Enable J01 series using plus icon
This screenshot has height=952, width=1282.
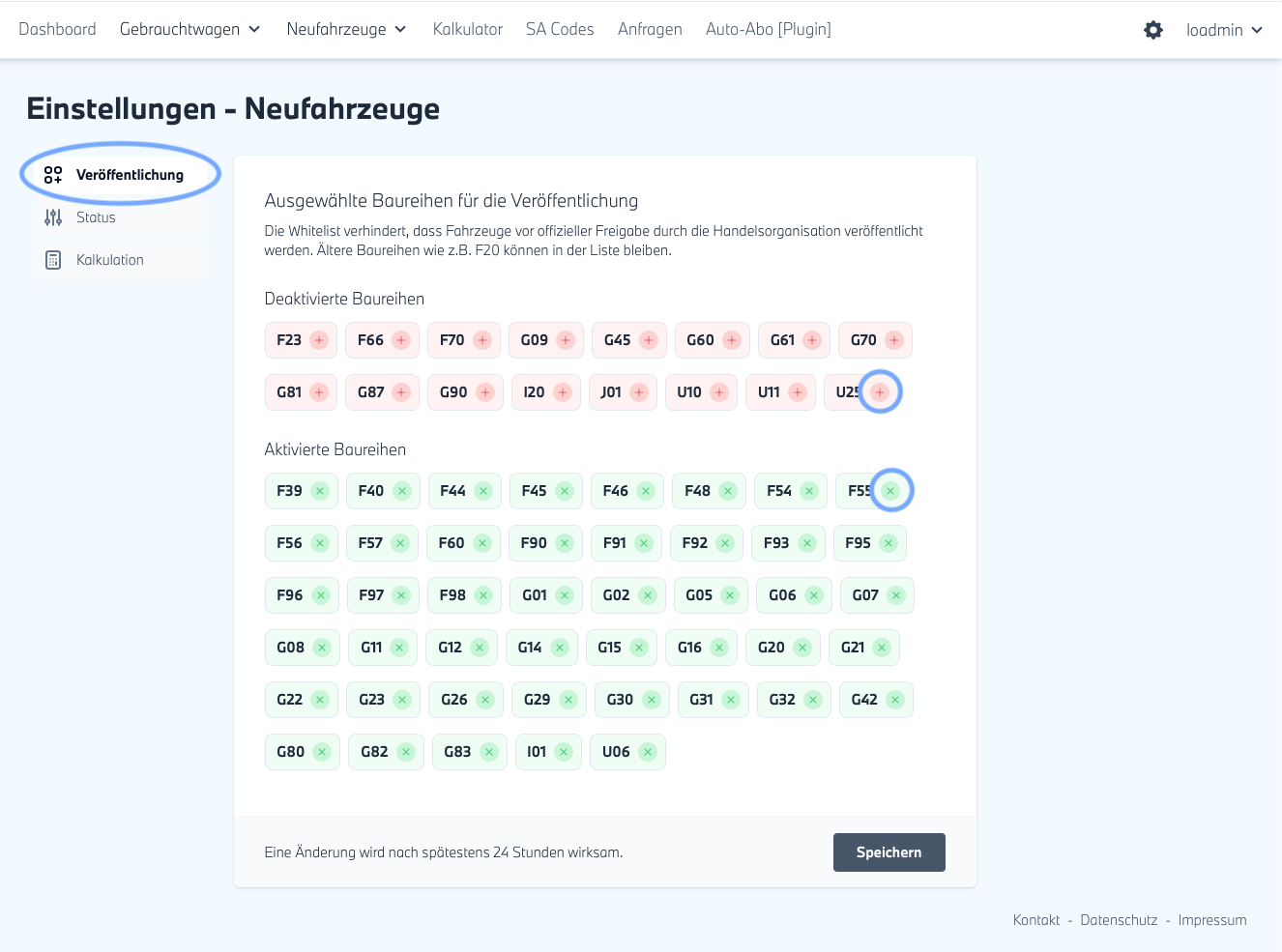[x=639, y=392]
